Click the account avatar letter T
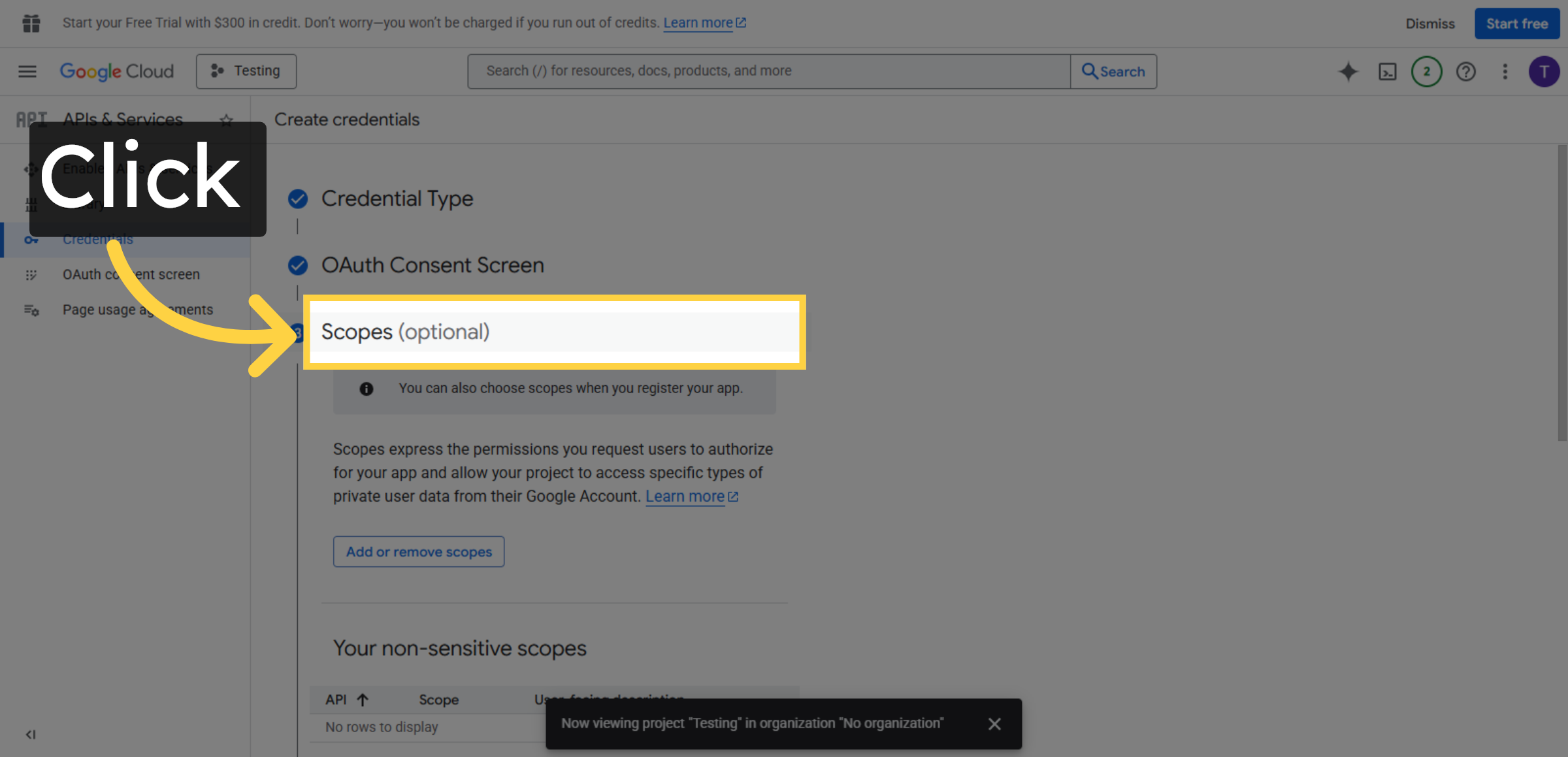The width and height of the screenshot is (1568, 757). 1544,71
